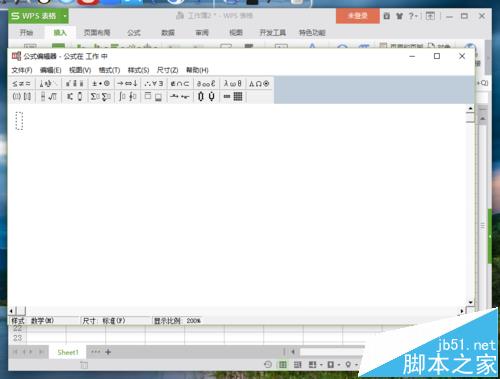This screenshot has width=500, height=379.
Task: Add new sheet with plus button
Action: (x=108, y=352)
